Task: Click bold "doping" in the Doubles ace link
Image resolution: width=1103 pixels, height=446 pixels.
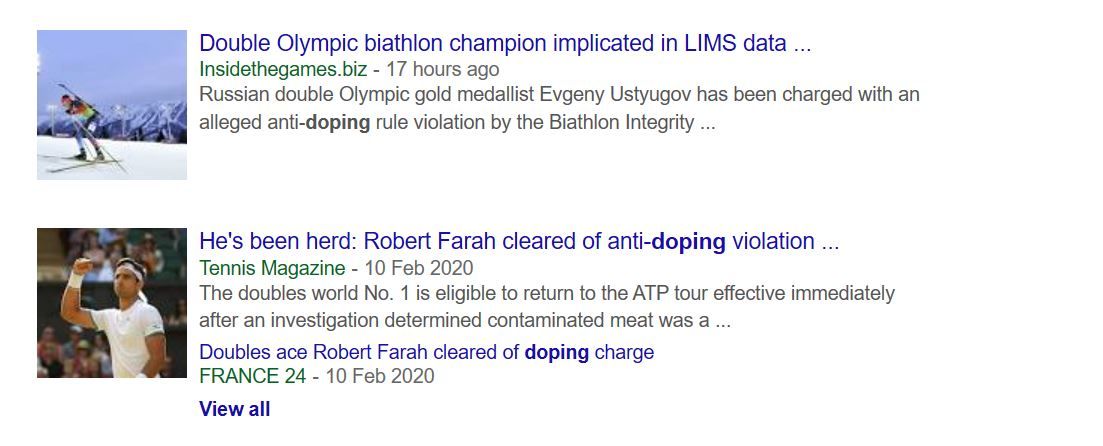Action: point(556,352)
